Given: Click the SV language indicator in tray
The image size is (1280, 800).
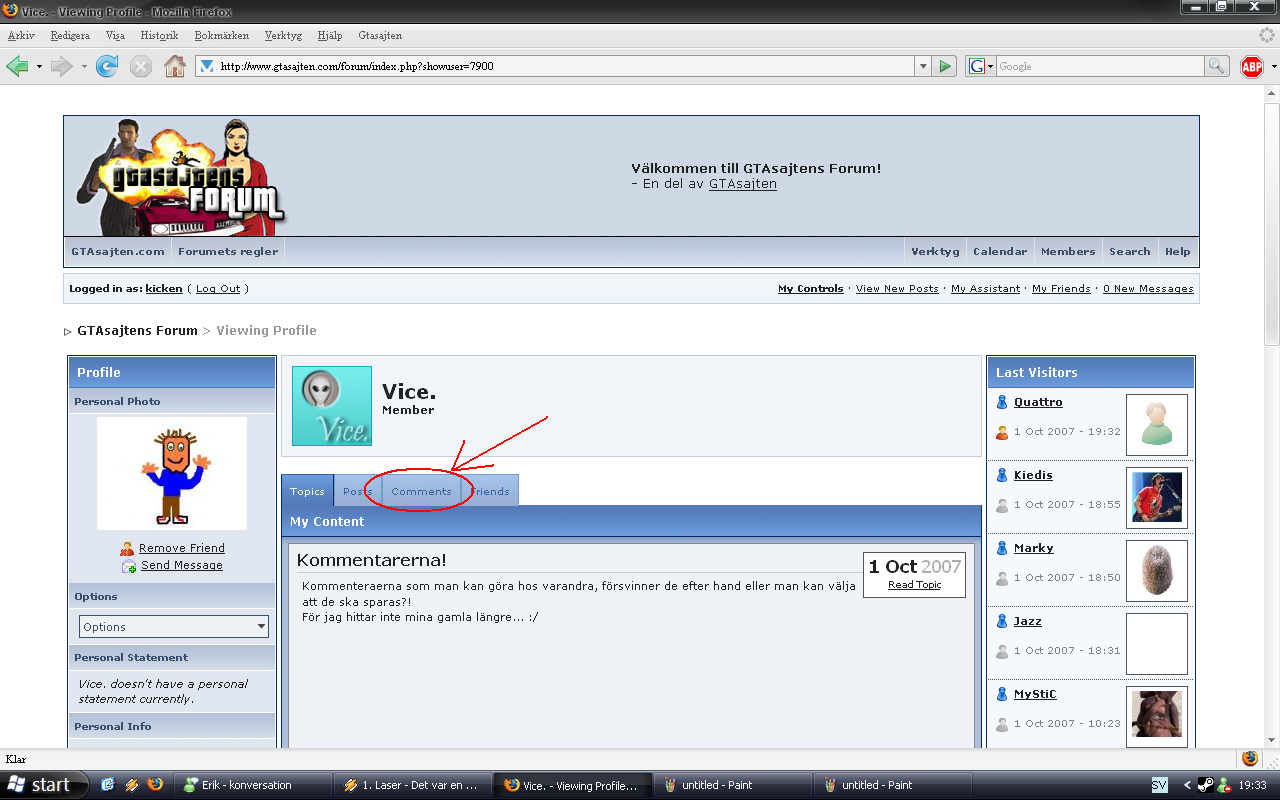Looking at the screenshot, I should click(x=1159, y=785).
